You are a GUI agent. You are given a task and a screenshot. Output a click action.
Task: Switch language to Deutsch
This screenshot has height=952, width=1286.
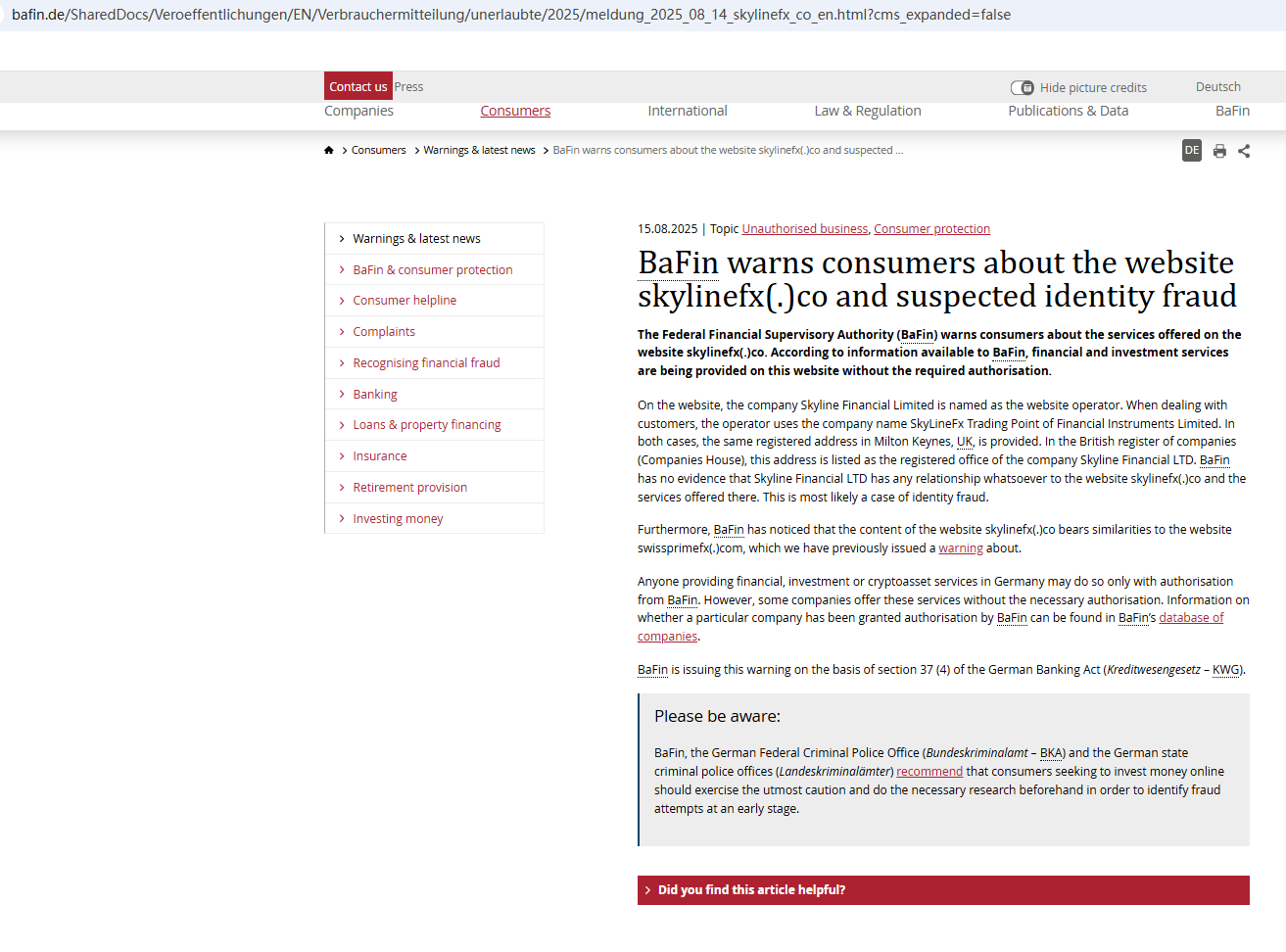coord(1218,86)
